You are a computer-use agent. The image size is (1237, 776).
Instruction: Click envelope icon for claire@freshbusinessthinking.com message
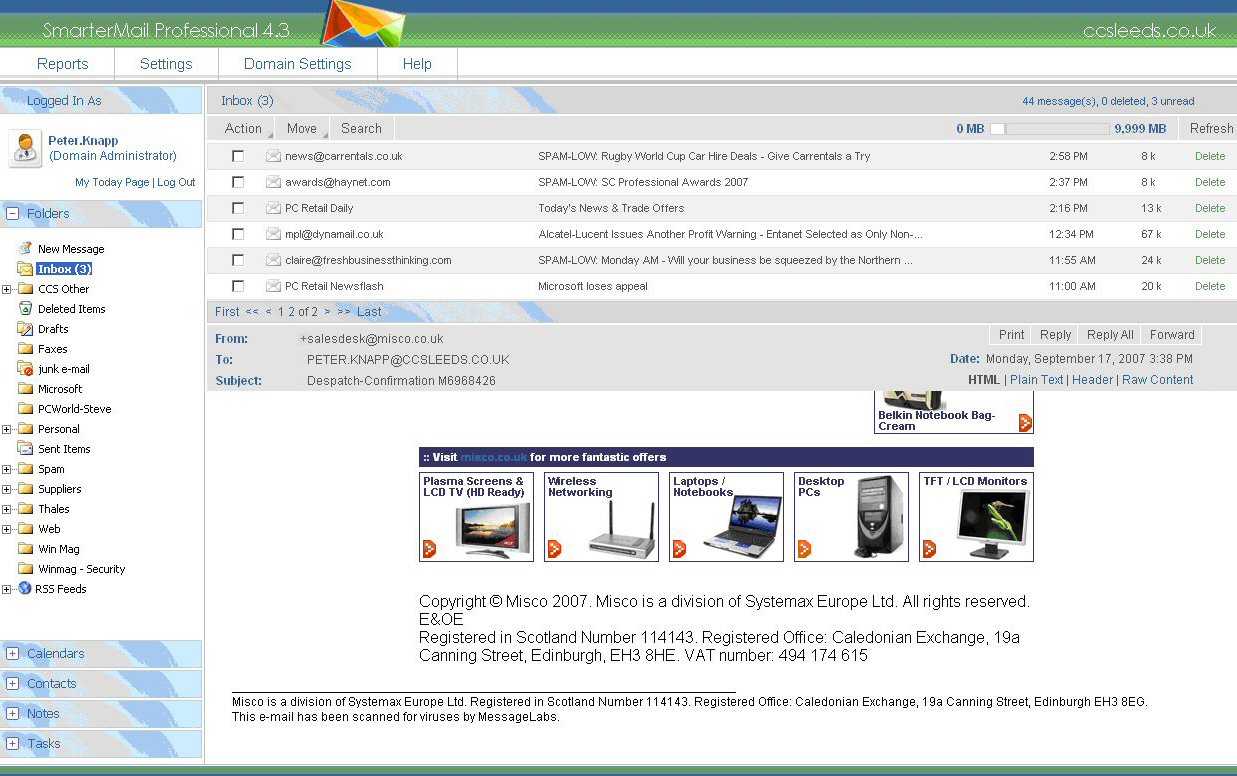tap(273, 260)
